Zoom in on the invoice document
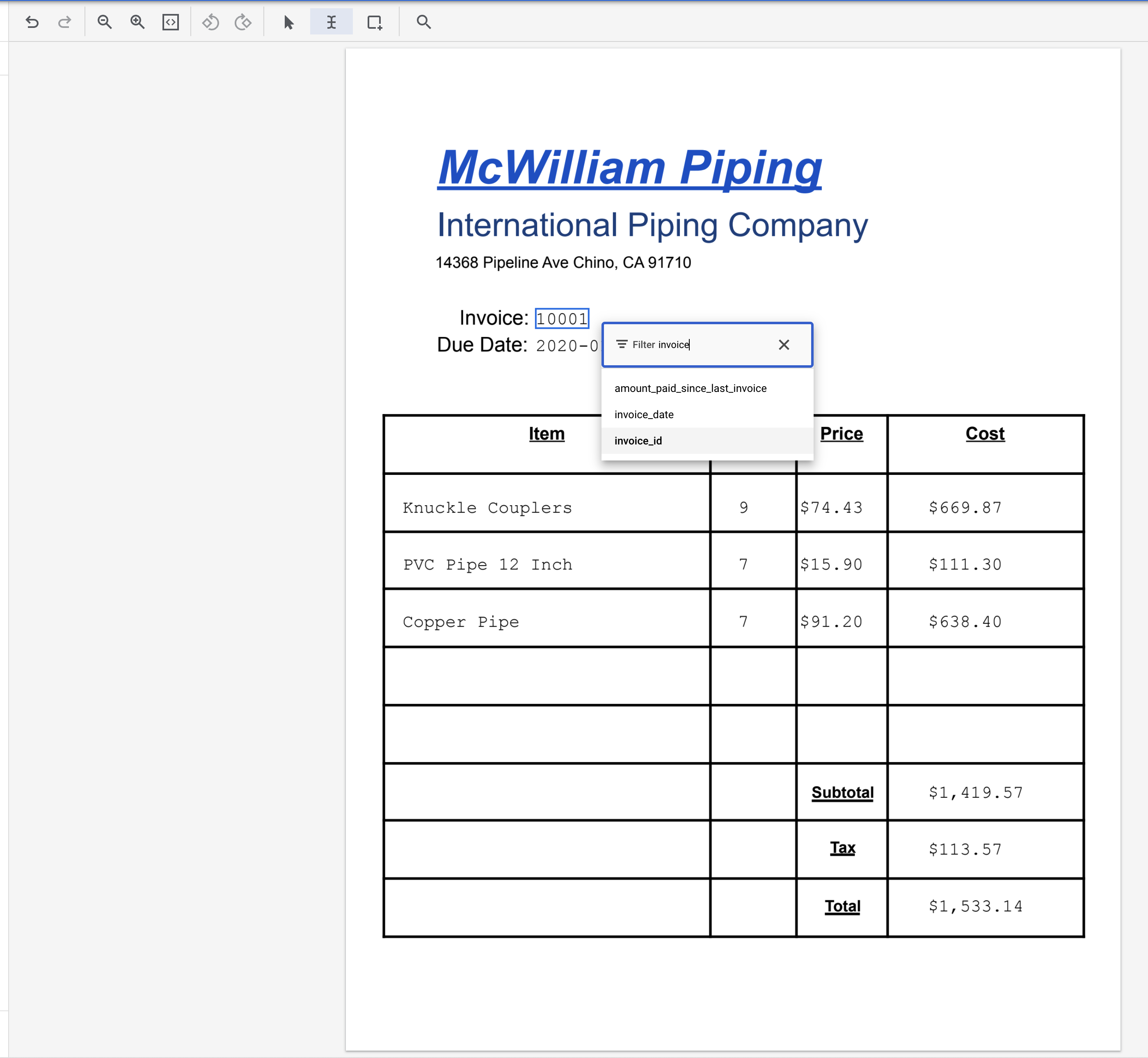 (137, 22)
